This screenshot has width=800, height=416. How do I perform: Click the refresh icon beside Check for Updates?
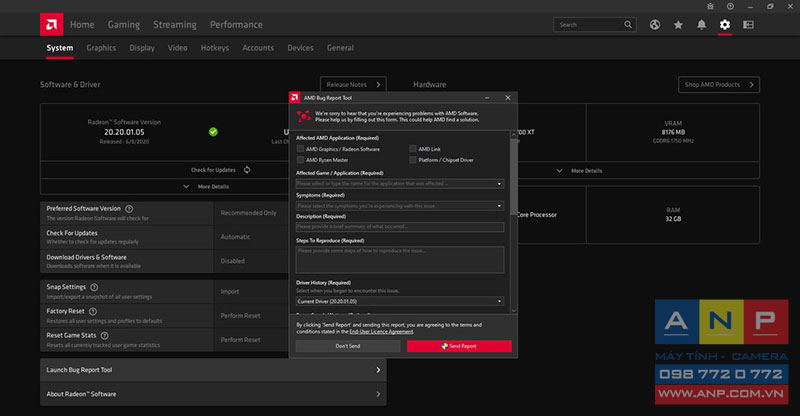tap(247, 170)
